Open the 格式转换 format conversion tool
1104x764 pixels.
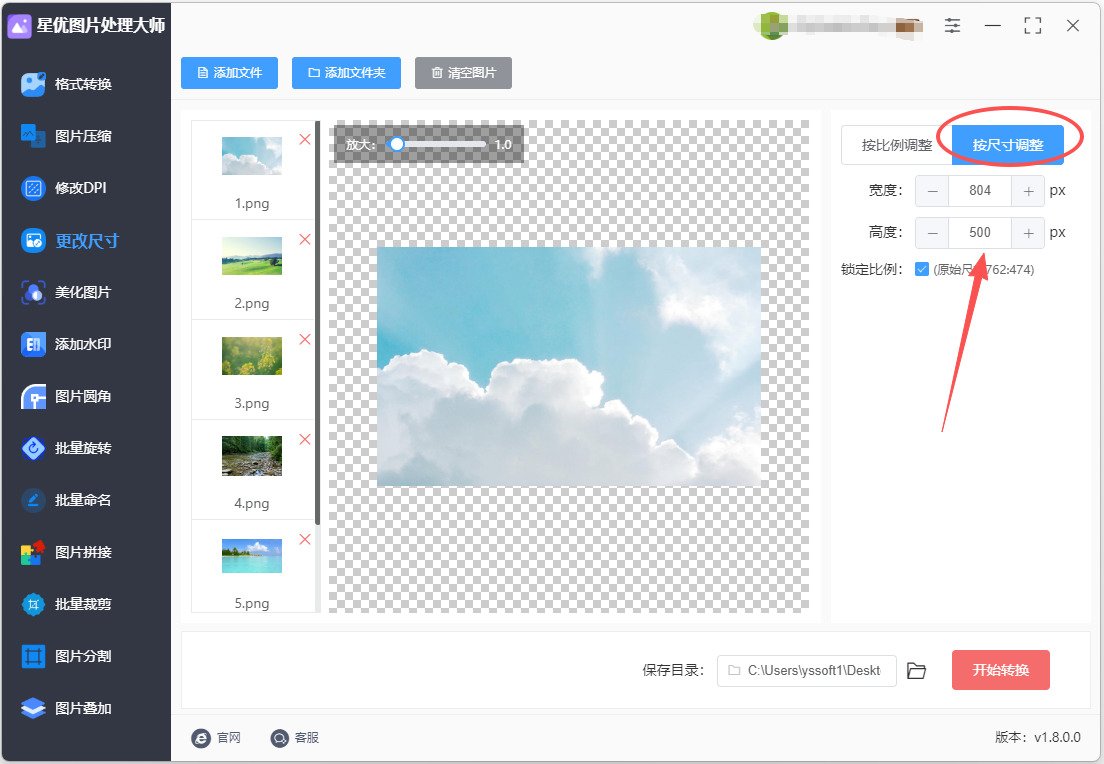[67, 84]
